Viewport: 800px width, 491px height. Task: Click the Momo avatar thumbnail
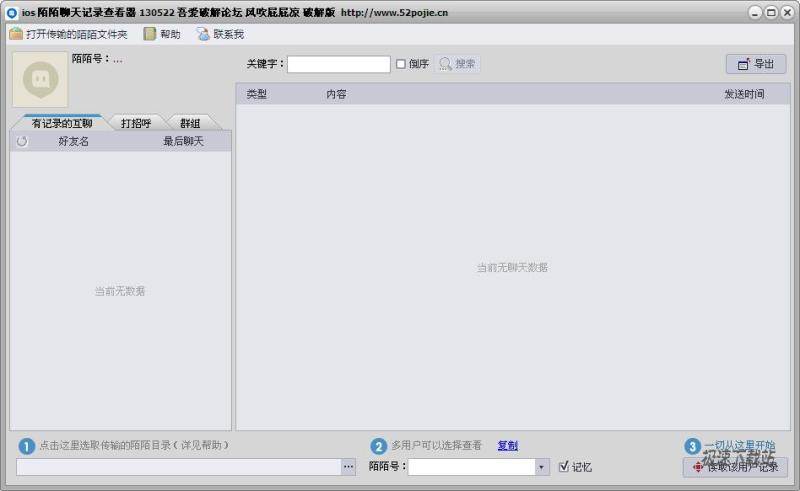(x=40, y=79)
